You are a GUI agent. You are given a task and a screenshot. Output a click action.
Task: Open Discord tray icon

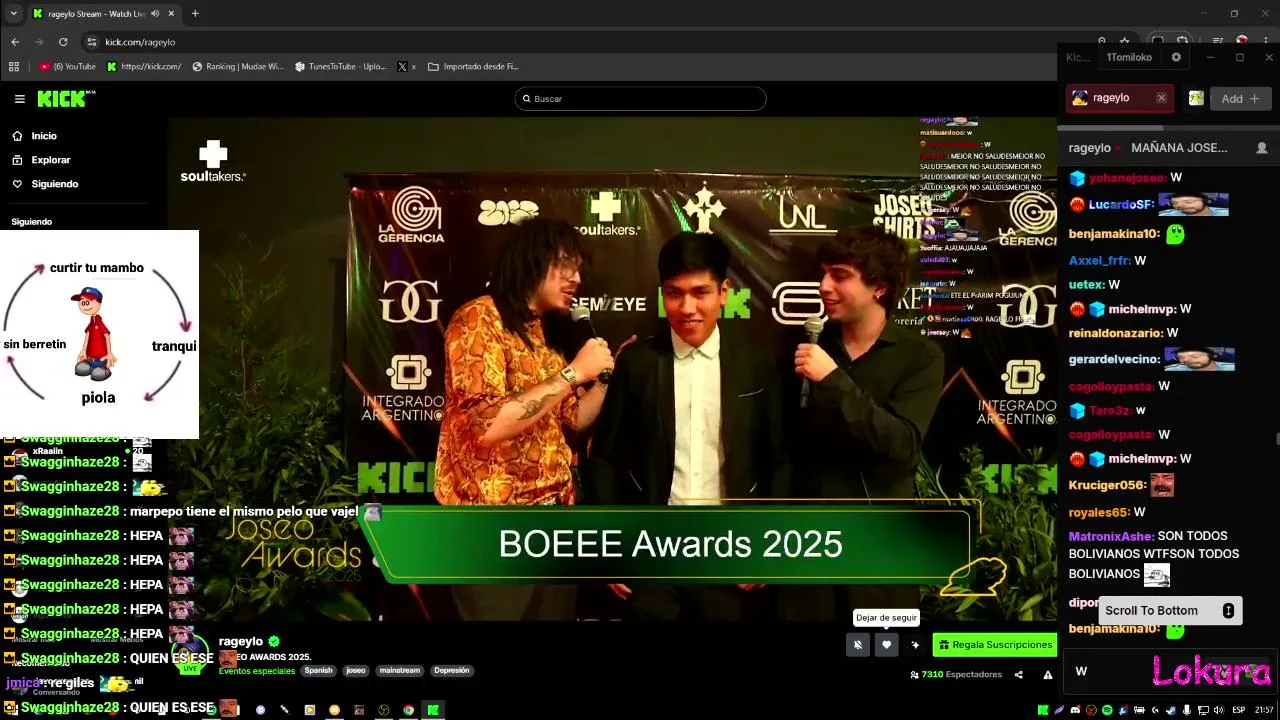[1075, 710]
